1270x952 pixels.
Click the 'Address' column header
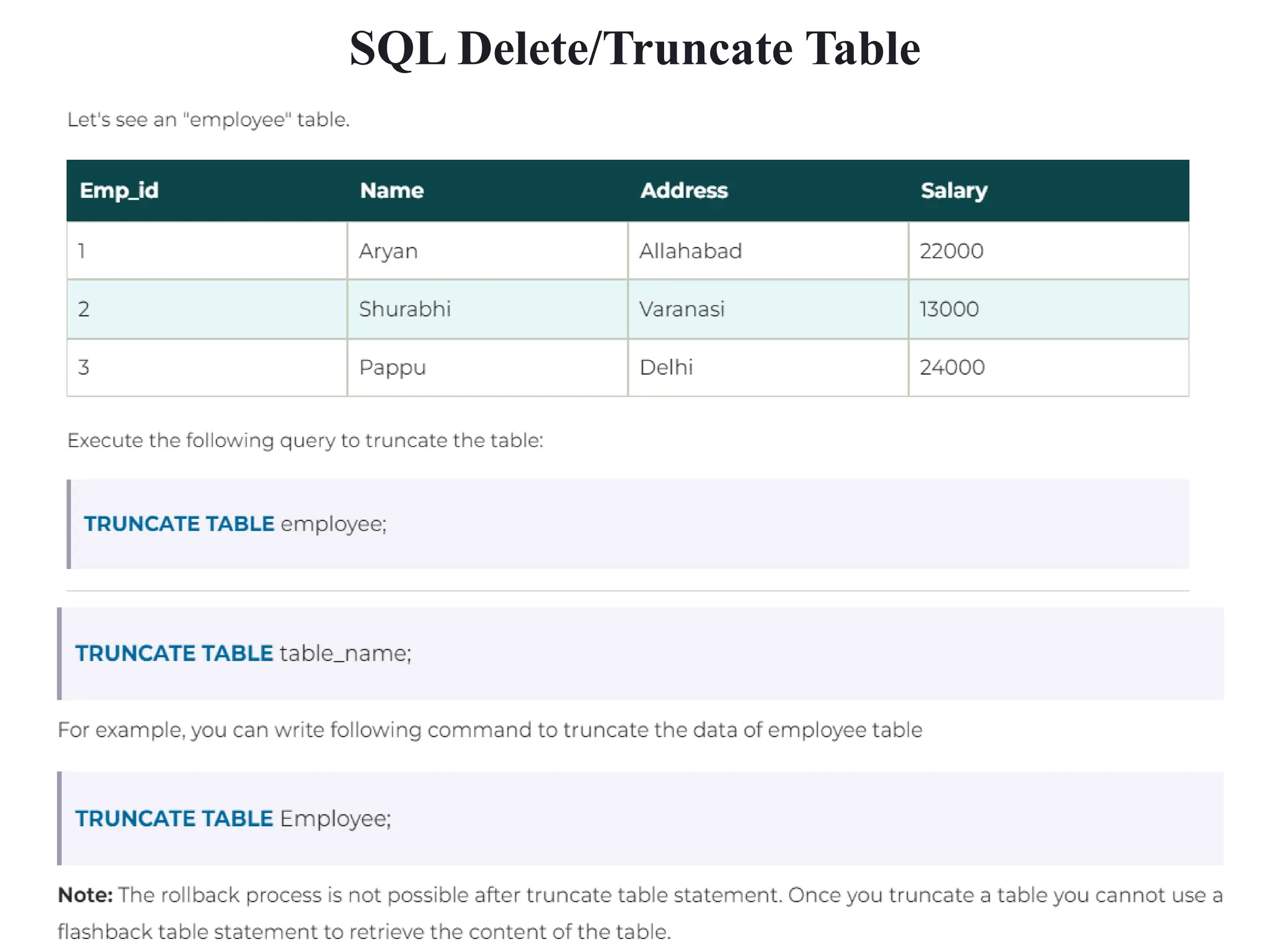tap(768, 190)
